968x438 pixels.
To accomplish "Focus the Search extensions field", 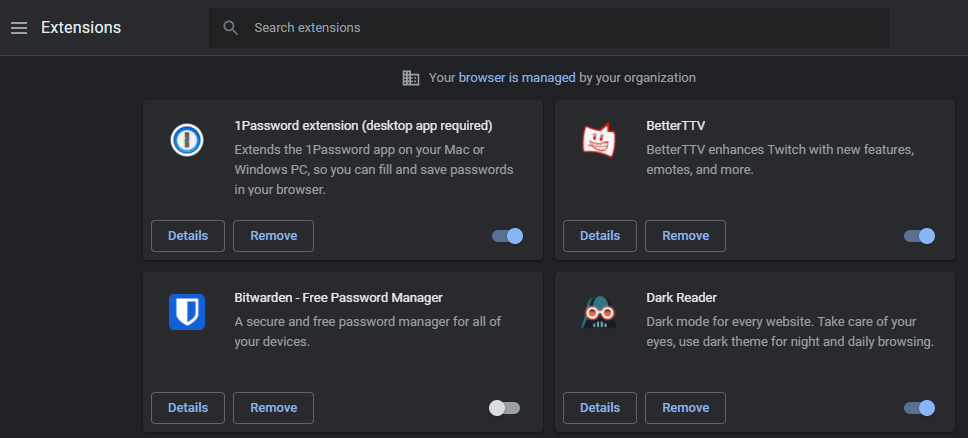I will (x=560, y=28).
